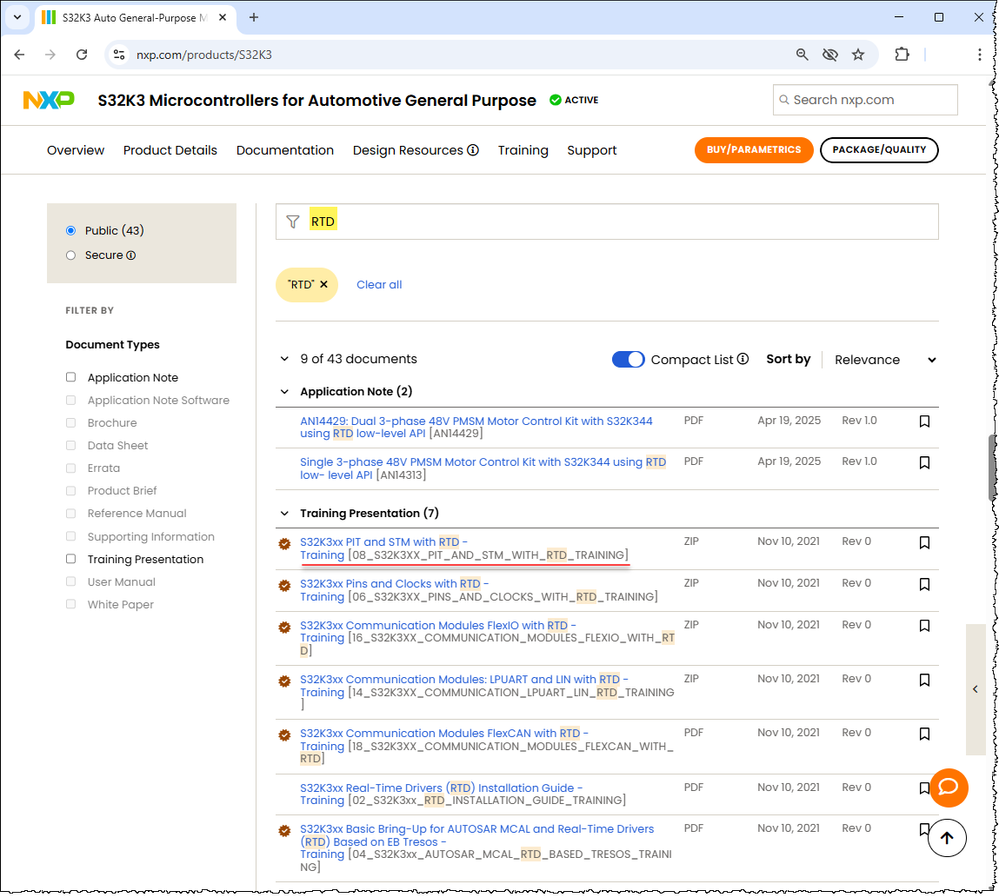
Task: Open browser extensions puzzle icon
Action: tap(902, 55)
